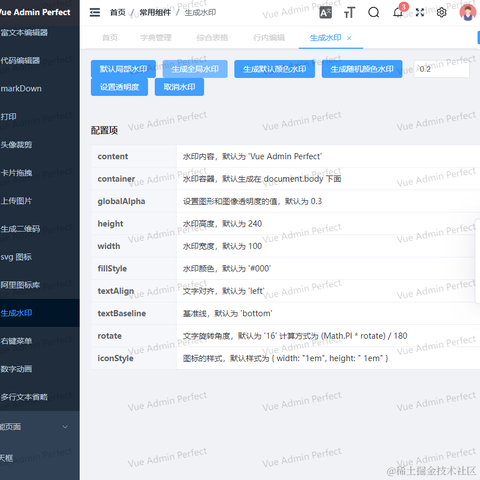
Task: Open 阿里图标库 menu item
Action: pos(40,285)
